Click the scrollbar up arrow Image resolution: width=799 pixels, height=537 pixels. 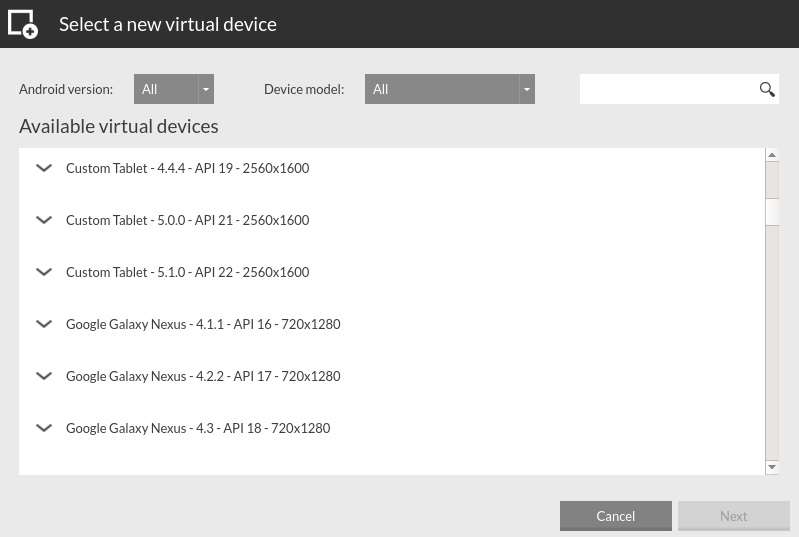point(772,155)
